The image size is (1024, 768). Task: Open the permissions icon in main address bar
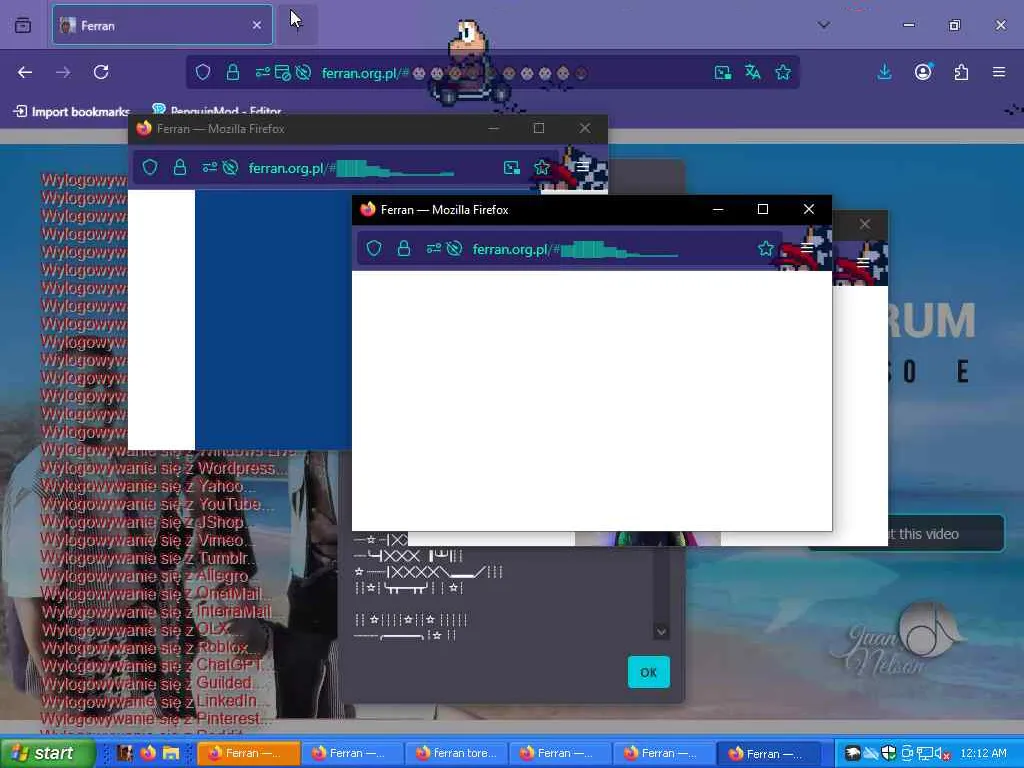tap(263, 72)
